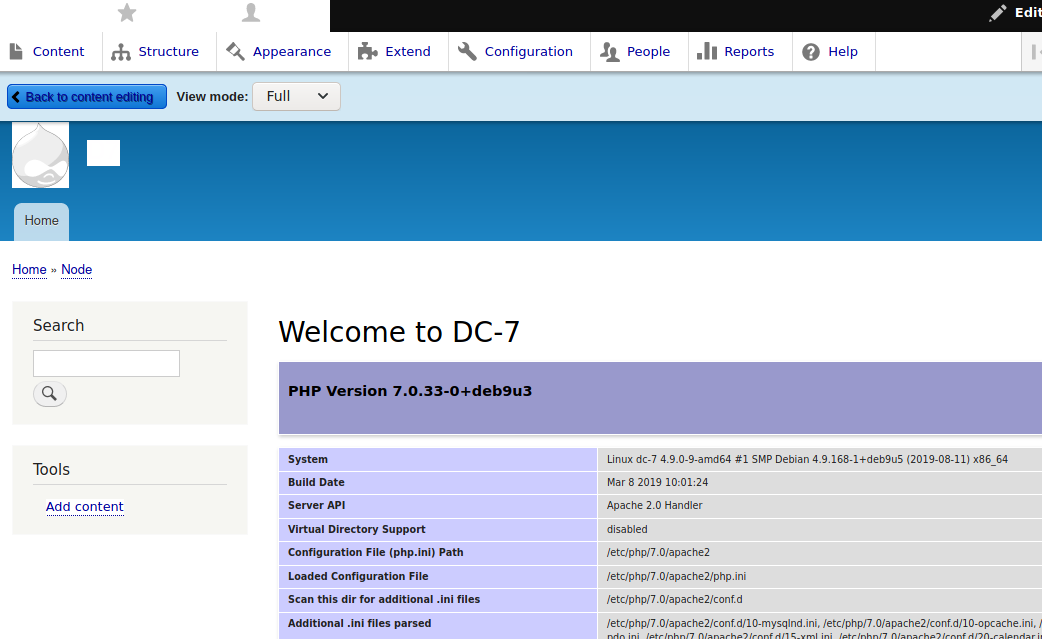Open the View mode Full dropdown
Image resolution: width=1042 pixels, height=639 pixels.
(296, 96)
